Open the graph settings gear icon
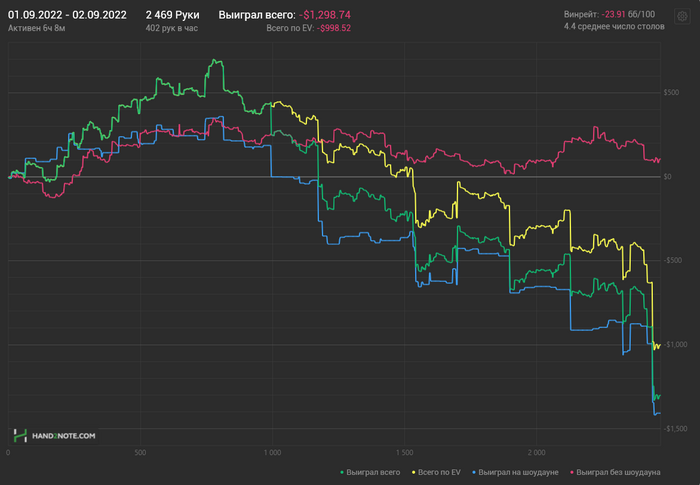This screenshot has width=700, height=485. point(682,17)
